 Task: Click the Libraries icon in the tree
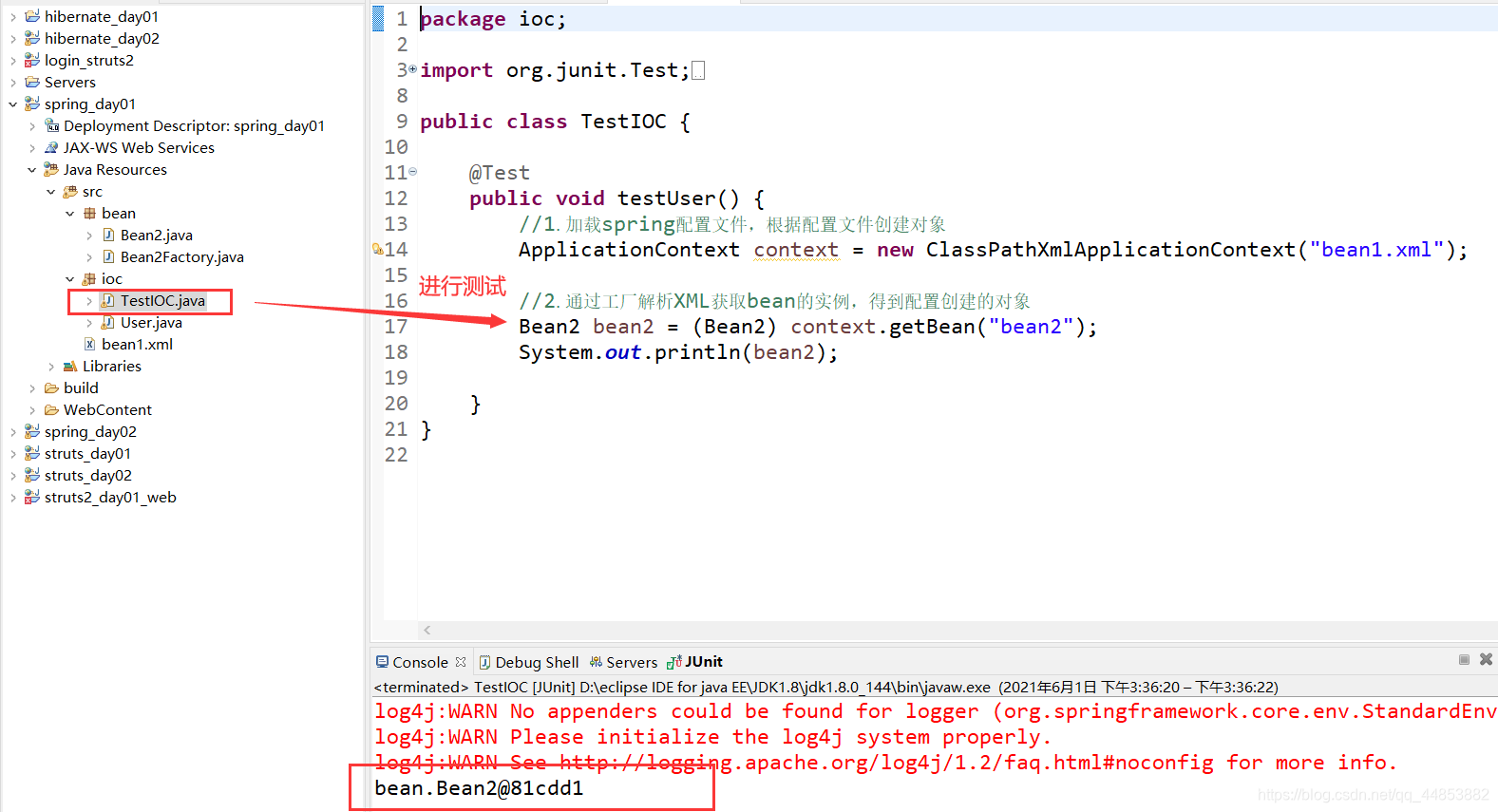pos(70,366)
